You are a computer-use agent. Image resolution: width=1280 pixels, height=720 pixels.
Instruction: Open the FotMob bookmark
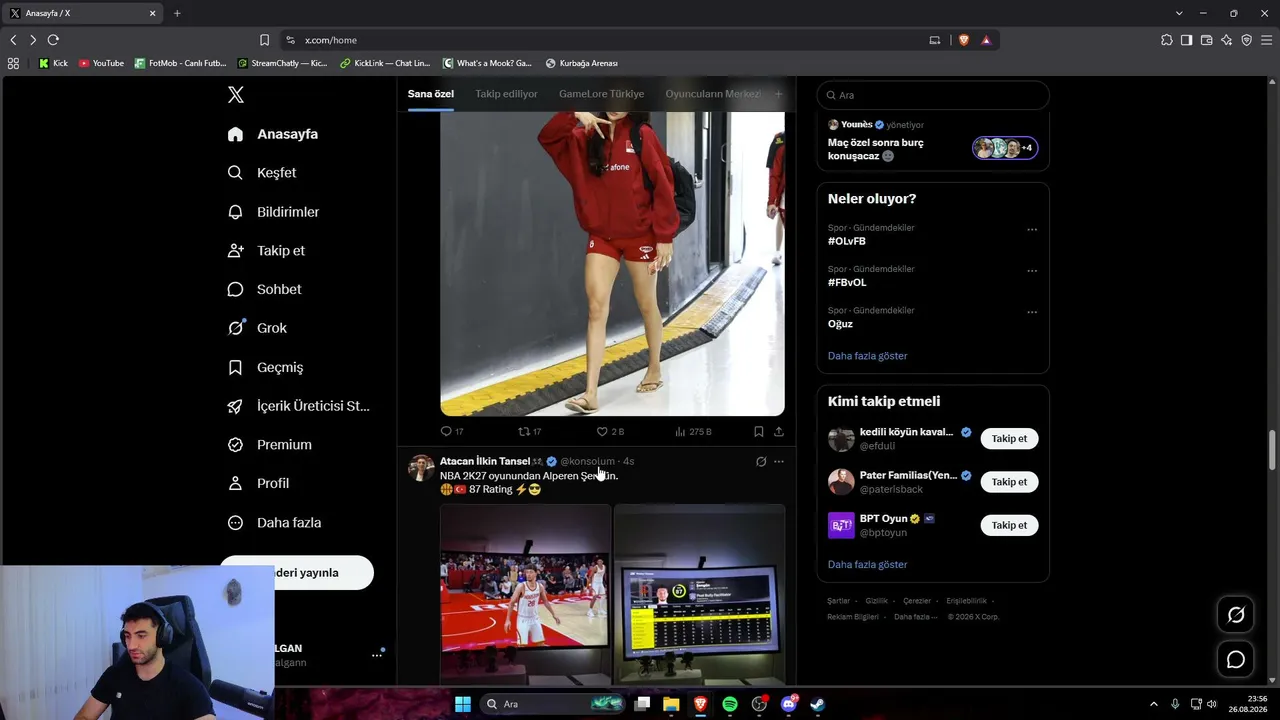pyautogui.click(x=181, y=63)
